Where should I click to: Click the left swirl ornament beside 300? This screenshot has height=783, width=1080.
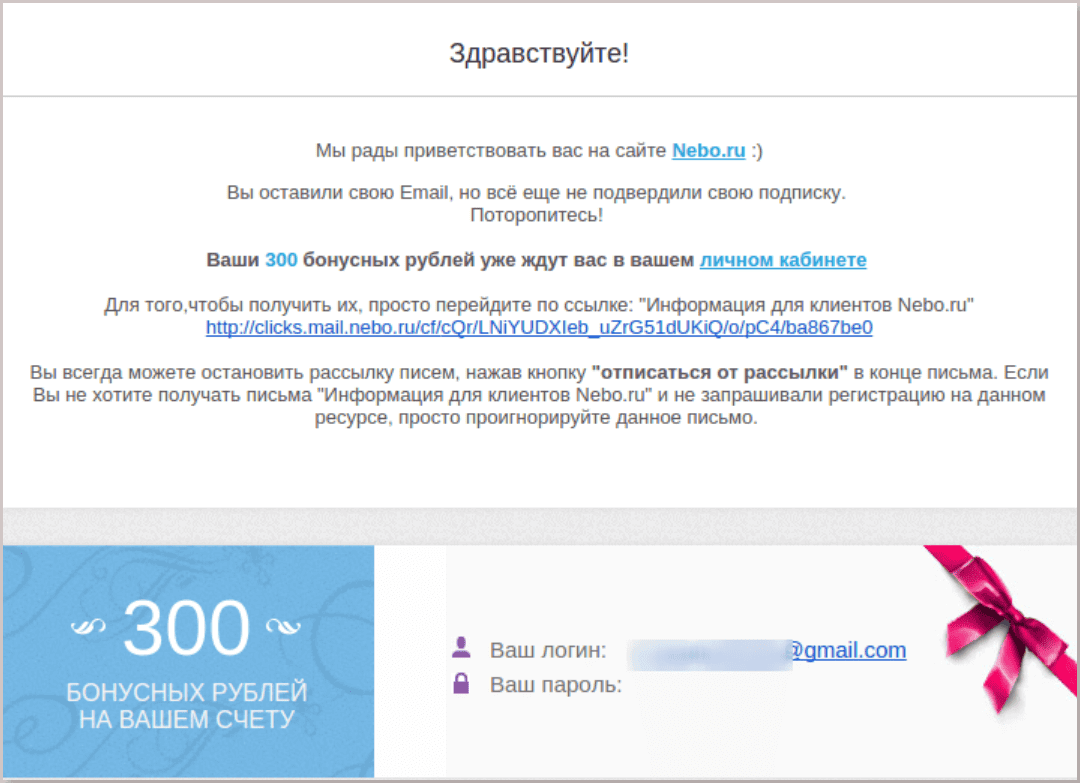[88, 626]
